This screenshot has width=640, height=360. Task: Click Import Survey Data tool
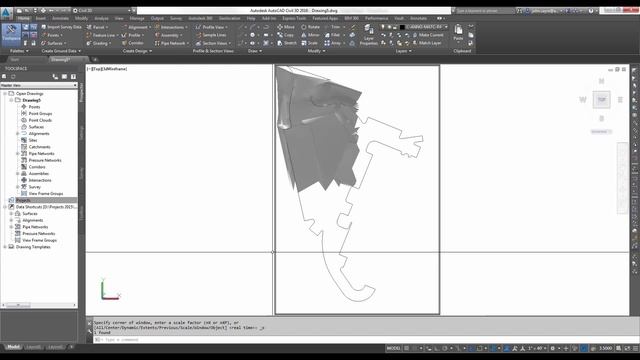(x=61, y=27)
